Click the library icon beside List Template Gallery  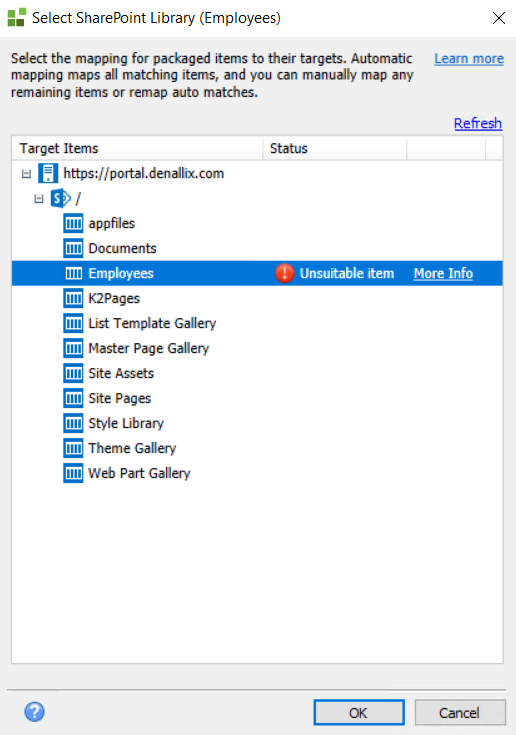73,323
